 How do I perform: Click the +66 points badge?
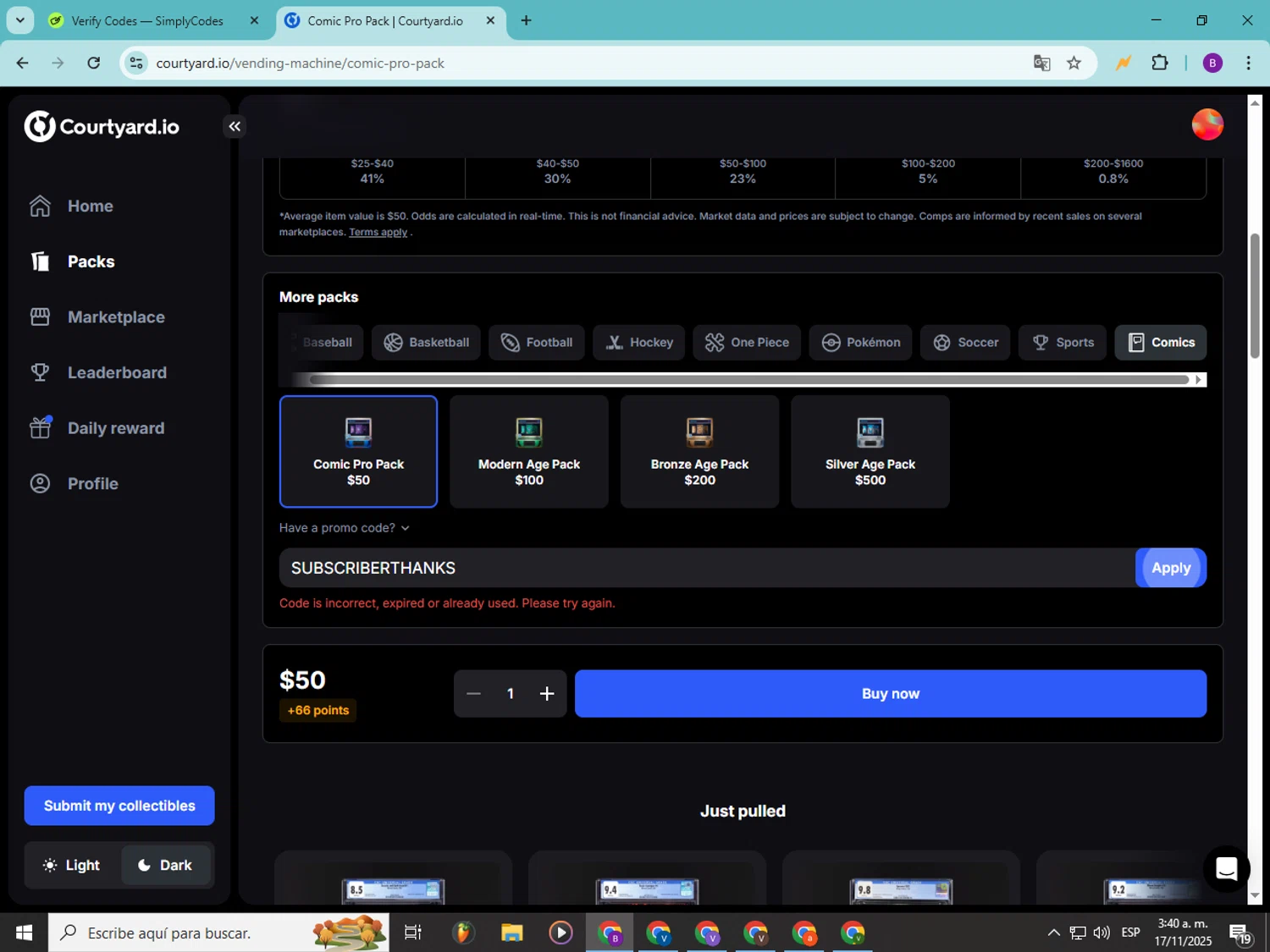coord(318,710)
